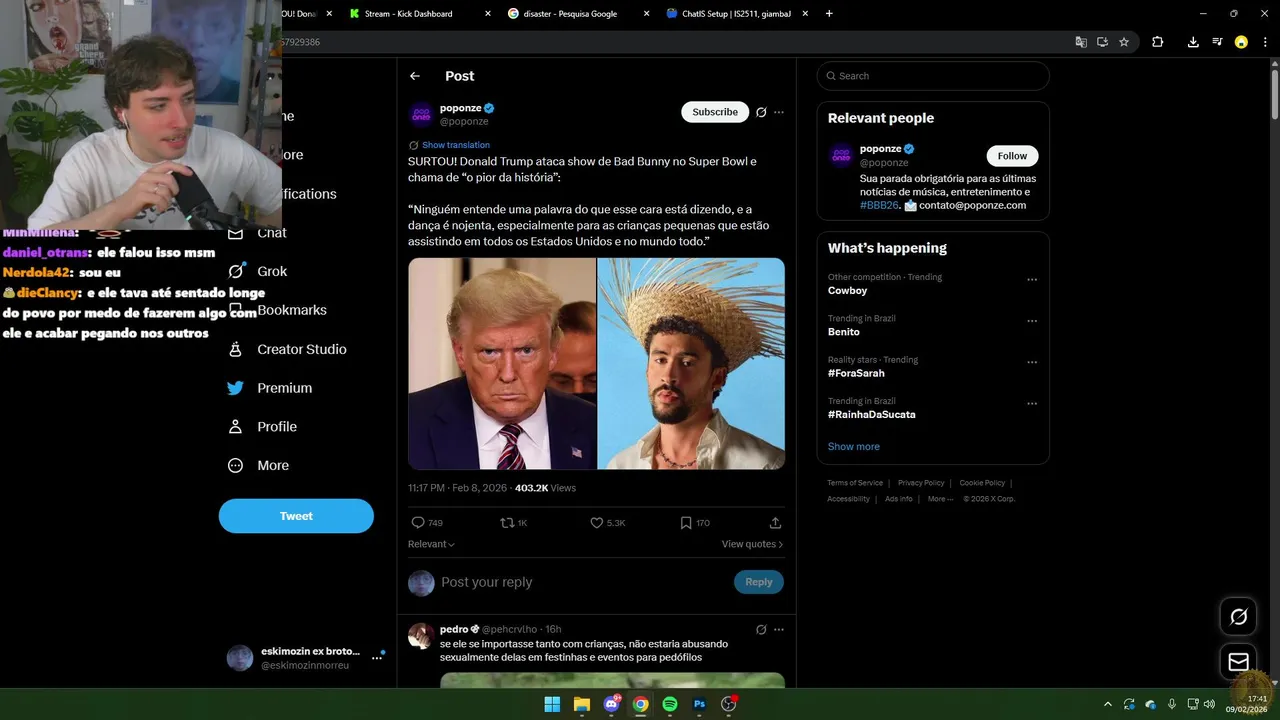Close the Kick Dashboard tab
Image resolution: width=1280 pixels, height=720 pixels.
(x=488, y=14)
